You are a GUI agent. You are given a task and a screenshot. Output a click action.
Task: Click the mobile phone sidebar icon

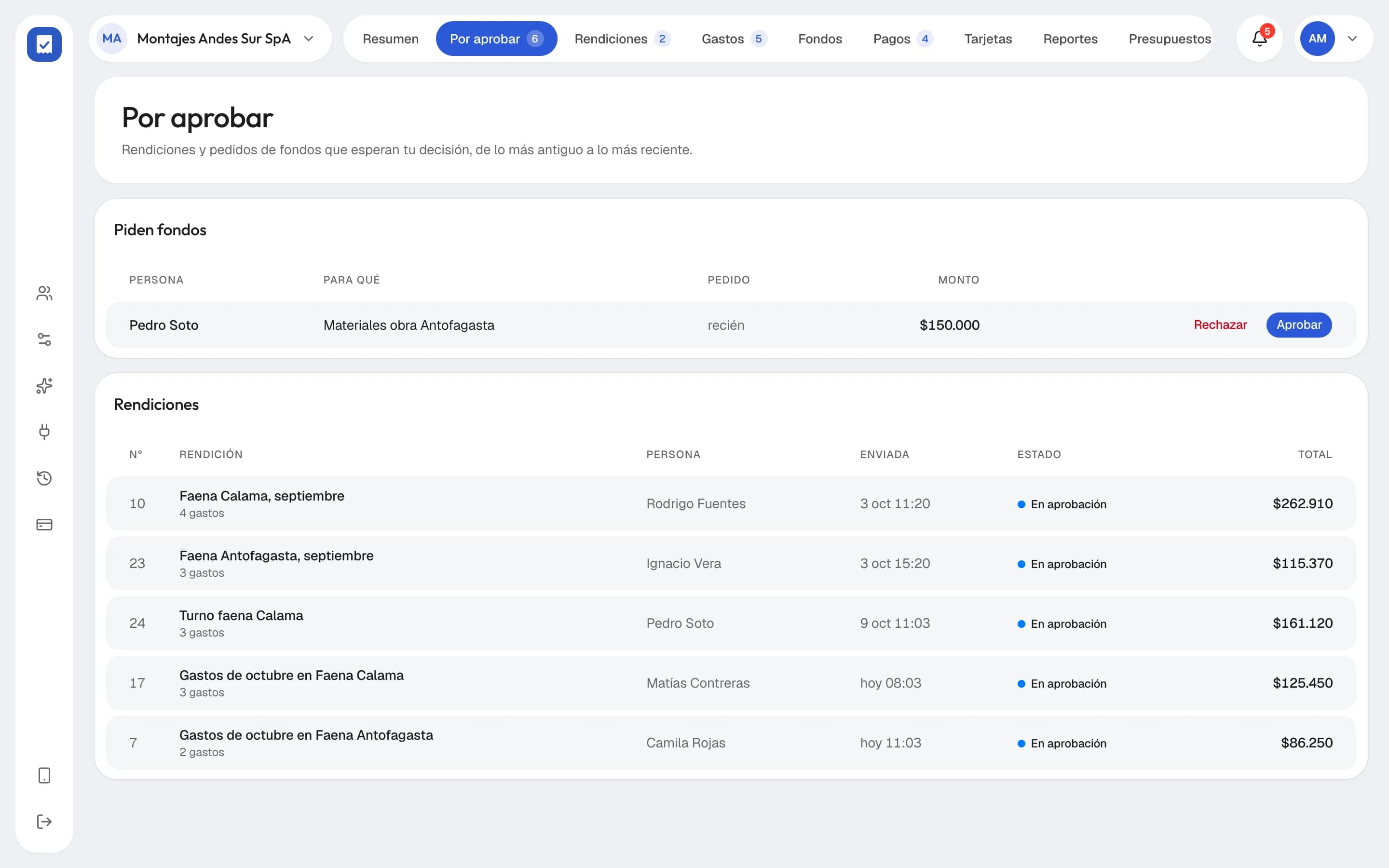point(44,775)
